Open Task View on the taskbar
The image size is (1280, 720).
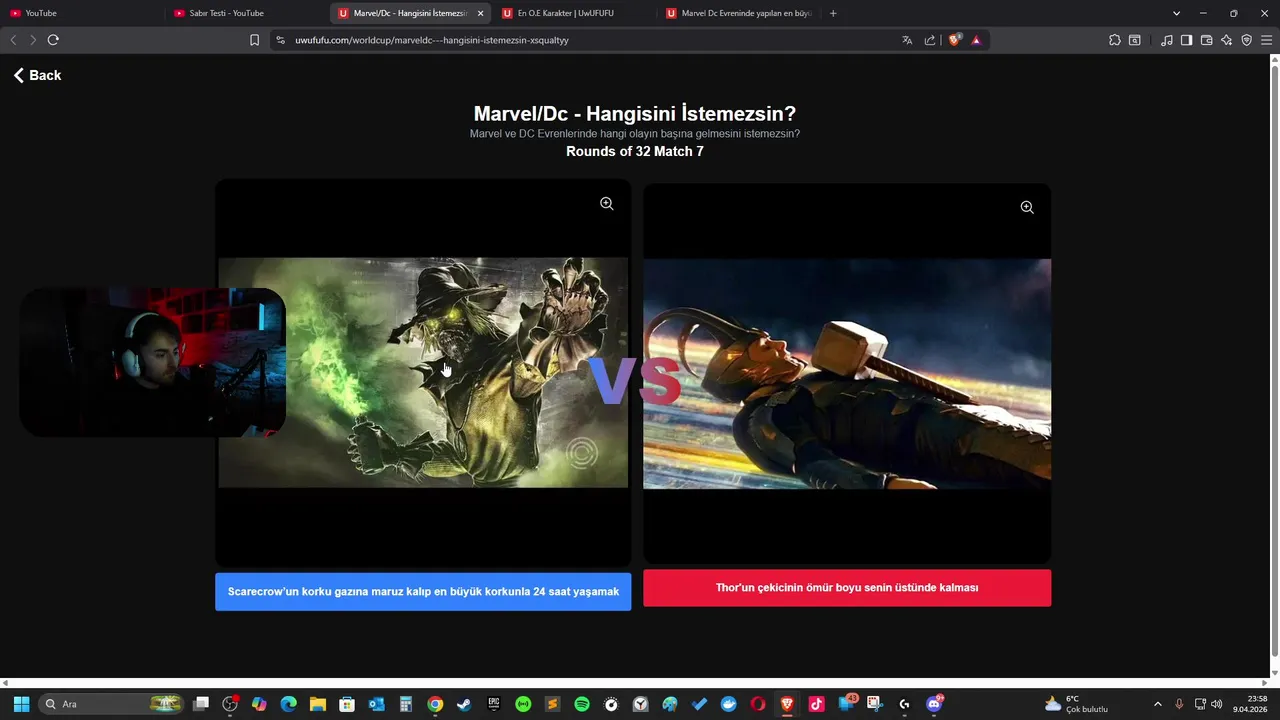[x=201, y=704]
